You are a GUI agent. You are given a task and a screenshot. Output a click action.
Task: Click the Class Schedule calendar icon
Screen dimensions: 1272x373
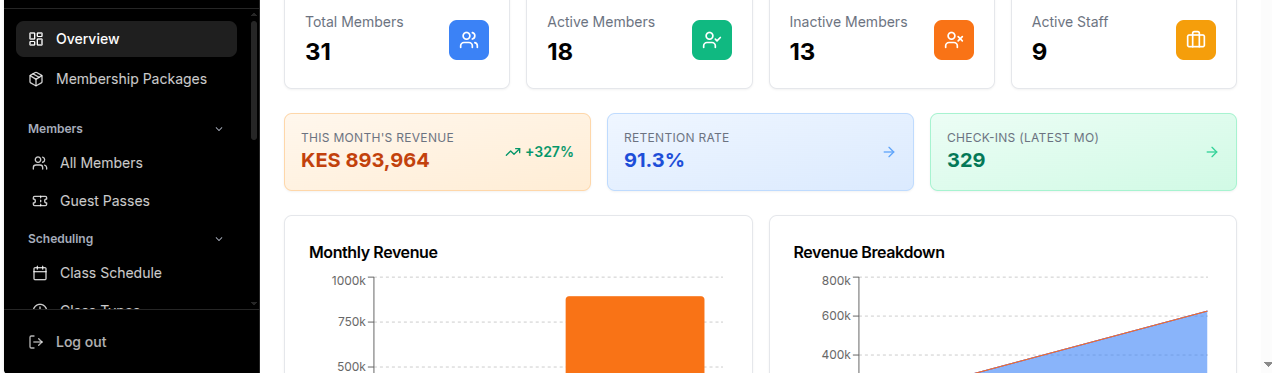click(40, 273)
